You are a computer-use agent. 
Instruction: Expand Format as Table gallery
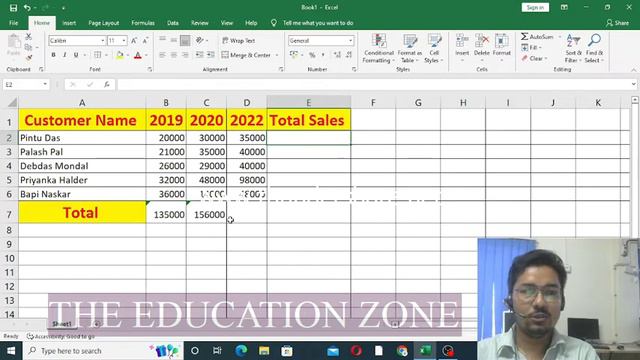tap(410, 48)
